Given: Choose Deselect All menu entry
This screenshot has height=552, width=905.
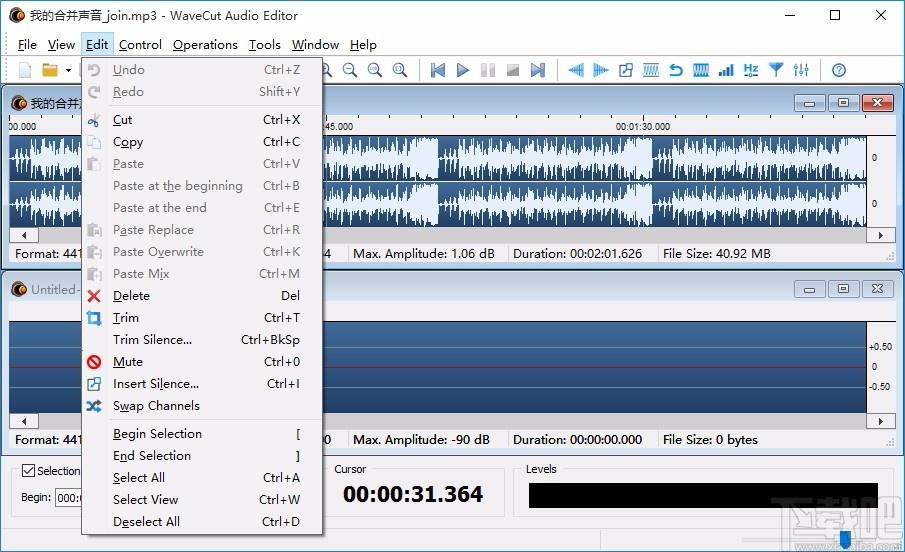Looking at the screenshot, I should [202, 521].
